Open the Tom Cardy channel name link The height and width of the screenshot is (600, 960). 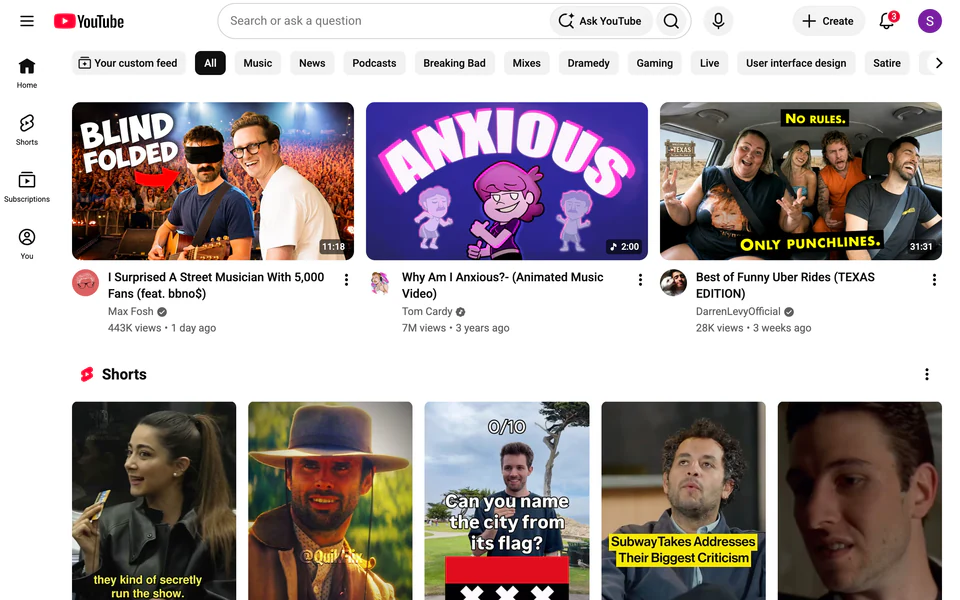point(427,312)
